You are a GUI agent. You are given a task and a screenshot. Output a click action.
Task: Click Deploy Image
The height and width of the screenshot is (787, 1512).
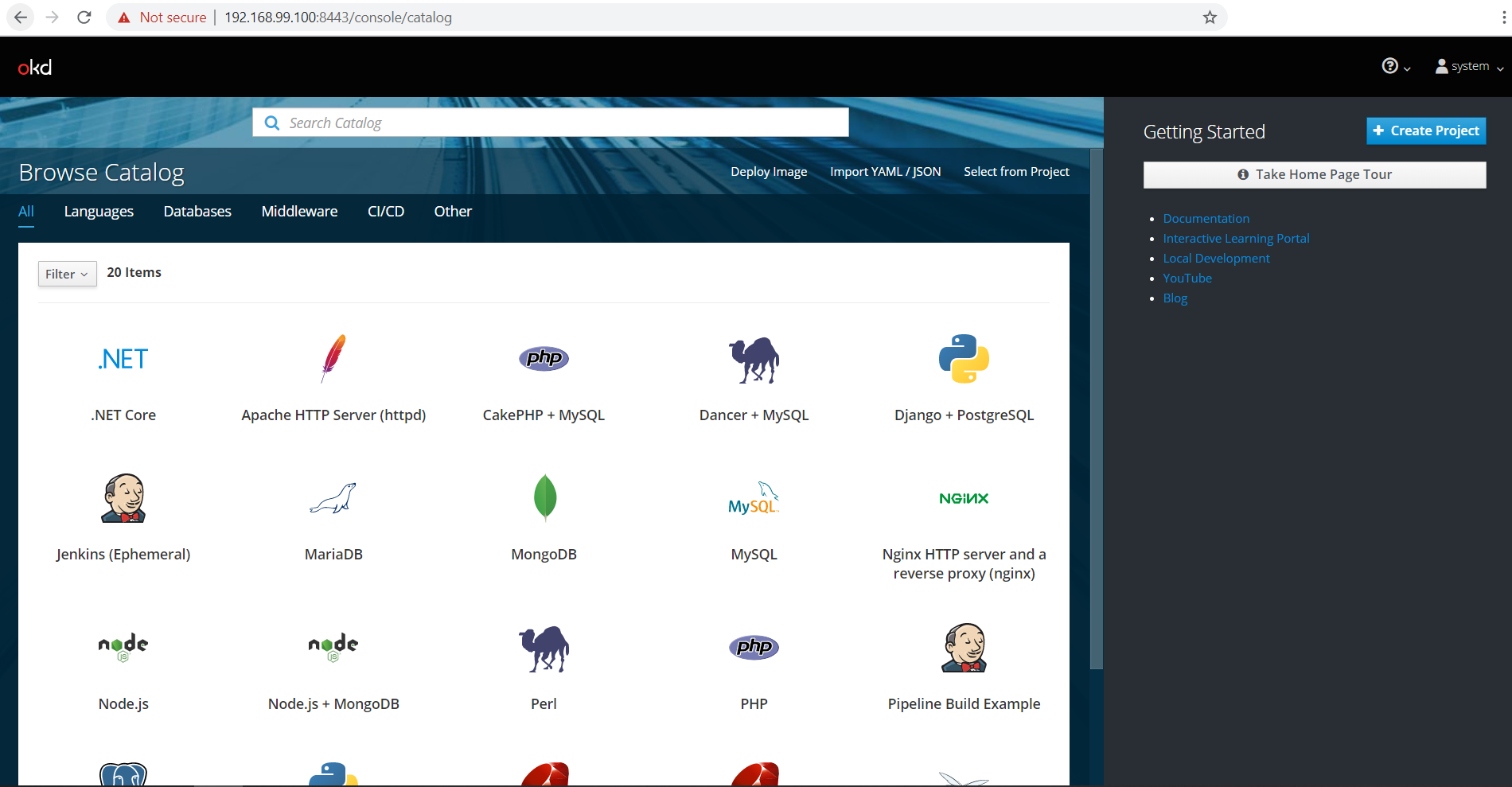(x=769, y=172)
